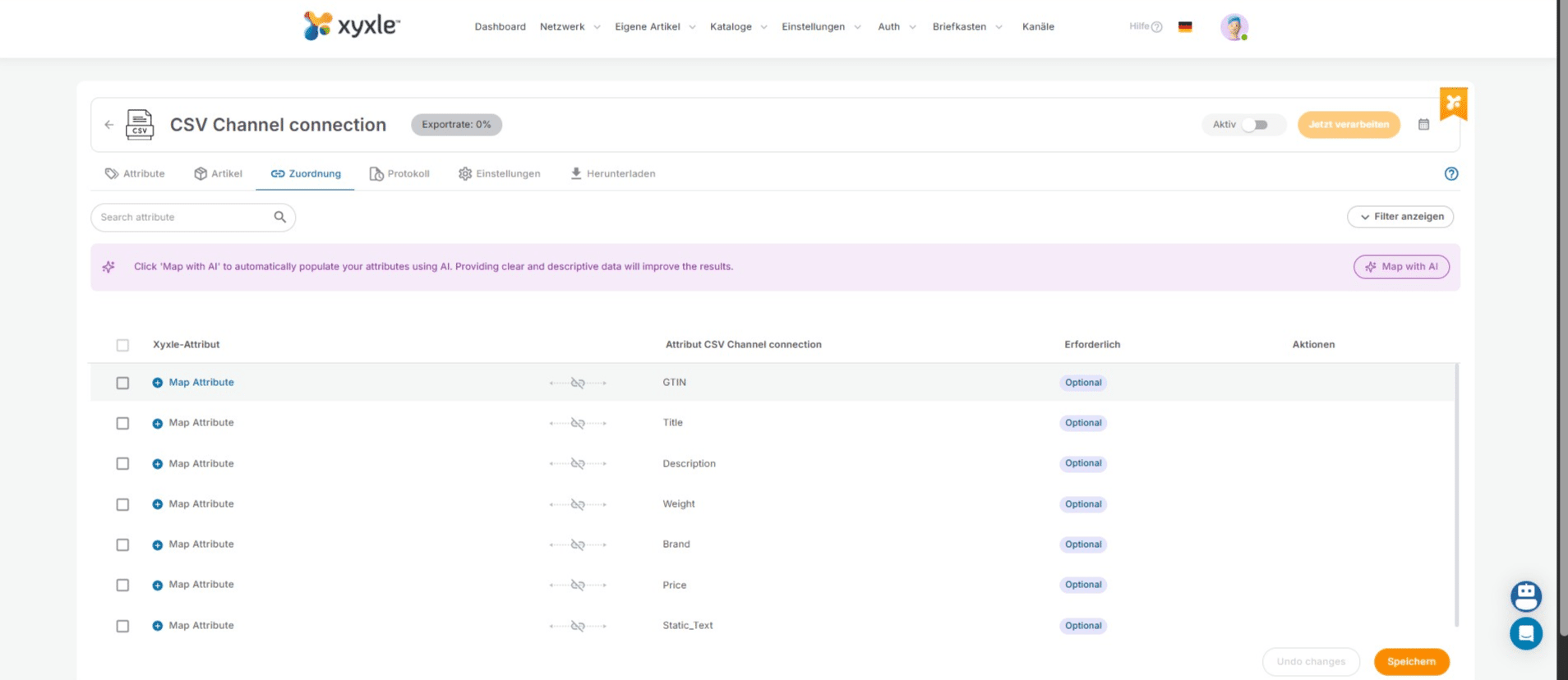Go back with the arrow icon

109,125
